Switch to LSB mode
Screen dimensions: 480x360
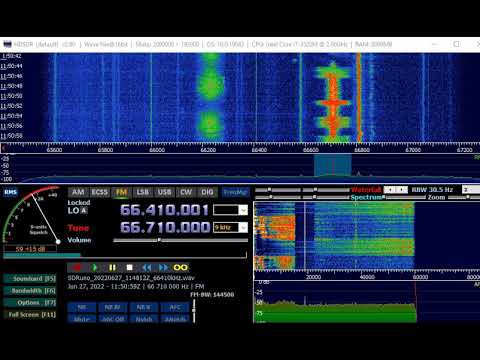(143, 192)
